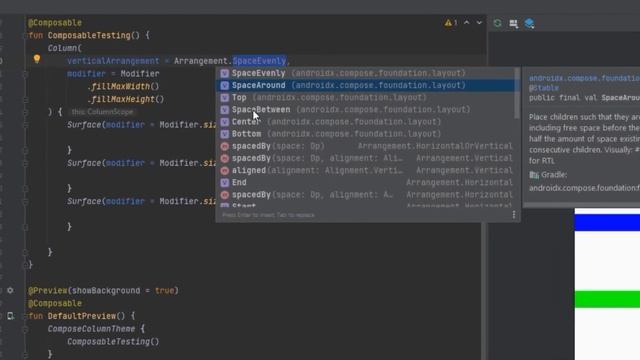640x360 pixels.
Task: Click @Preview(showBackground = true) annotation
Action: pos(103,291)
